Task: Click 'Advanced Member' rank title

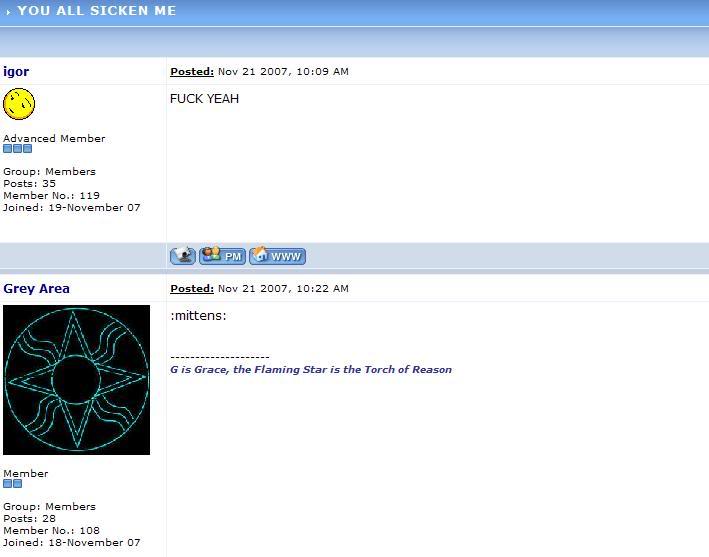Action: coord(54,138)
